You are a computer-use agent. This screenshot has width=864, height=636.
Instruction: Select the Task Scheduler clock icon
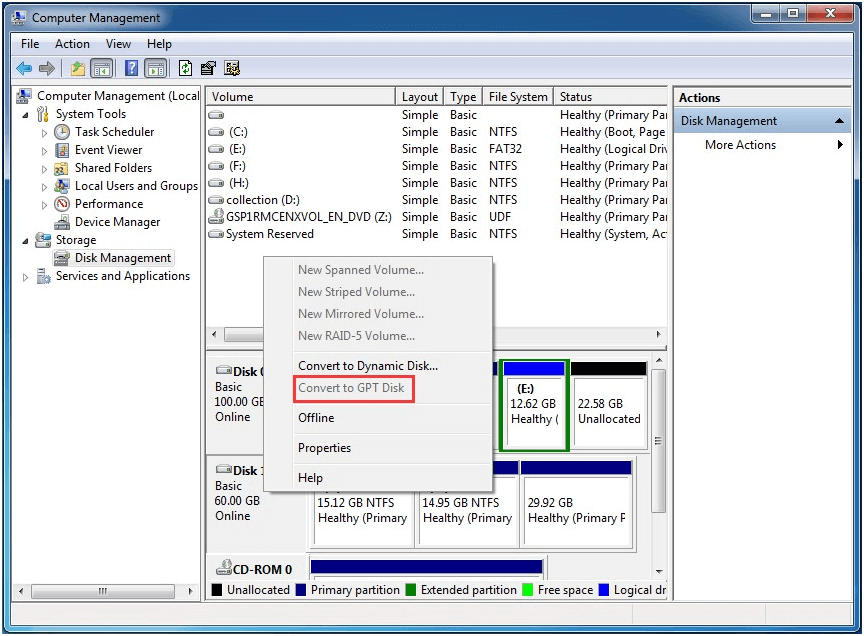[x=62, y=132]
